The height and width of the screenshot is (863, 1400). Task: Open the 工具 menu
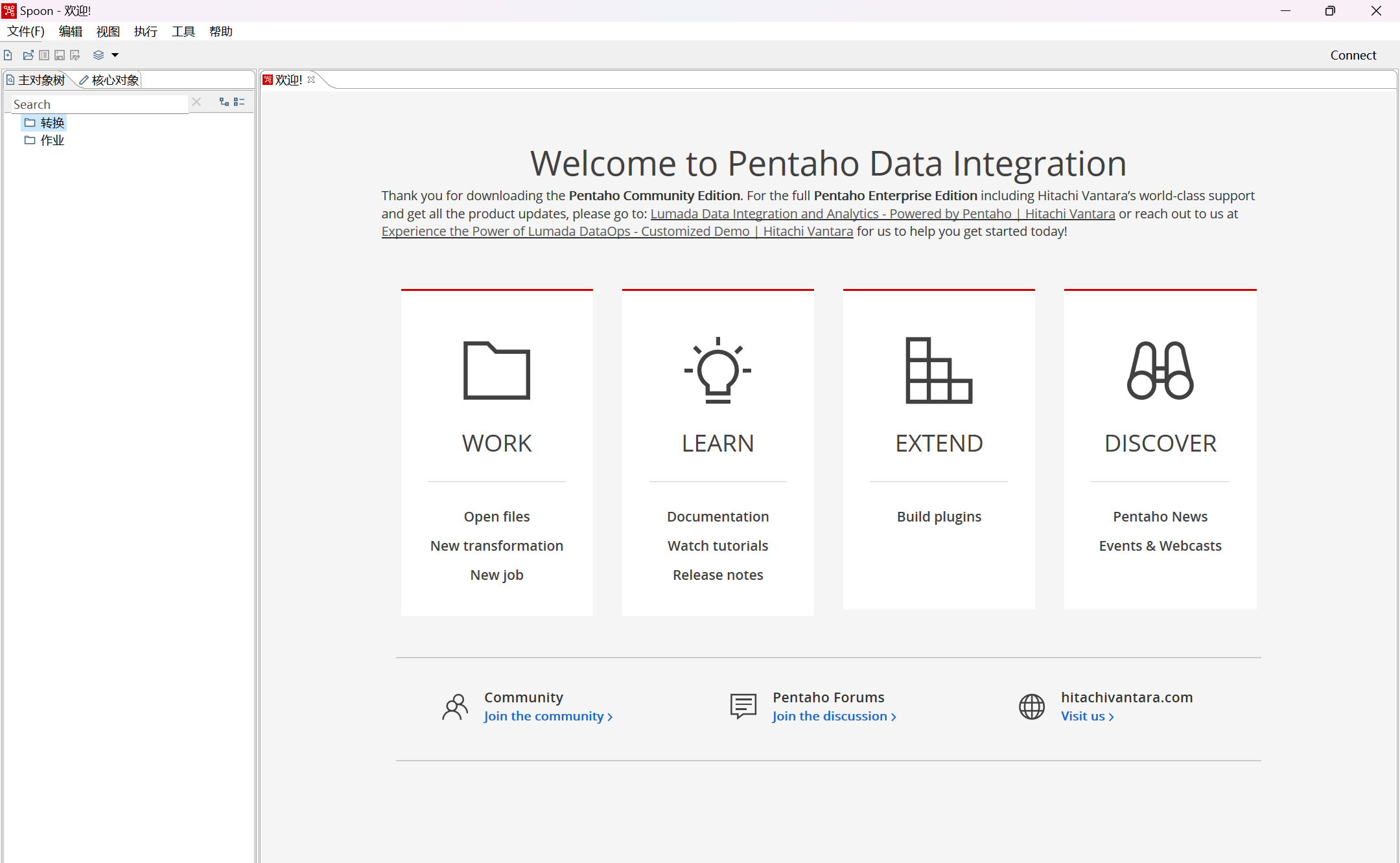point(183,31)
